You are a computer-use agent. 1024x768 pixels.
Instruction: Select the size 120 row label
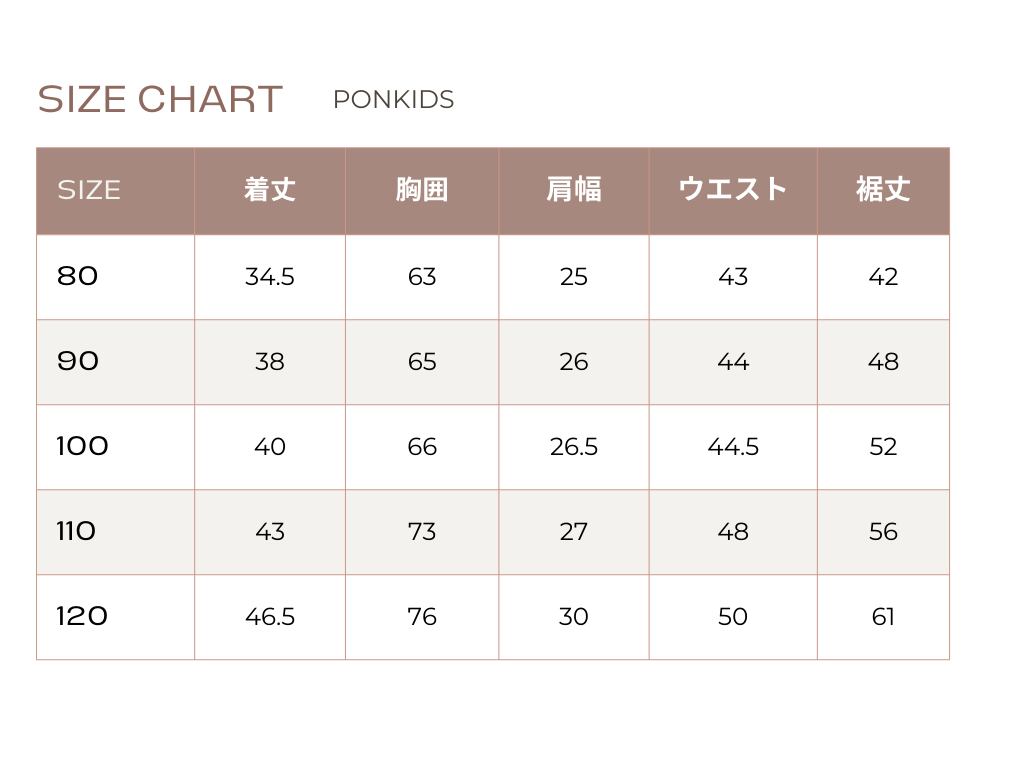point(82,616)
